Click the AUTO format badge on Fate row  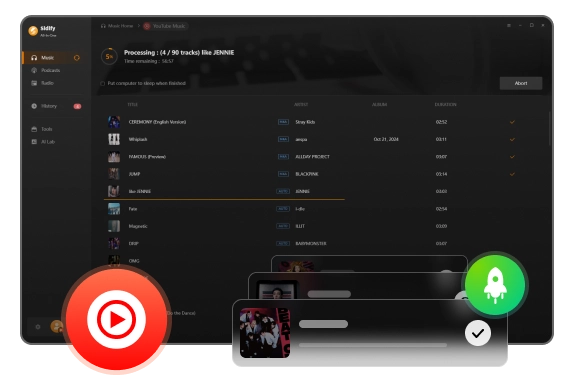coord(283,209)
